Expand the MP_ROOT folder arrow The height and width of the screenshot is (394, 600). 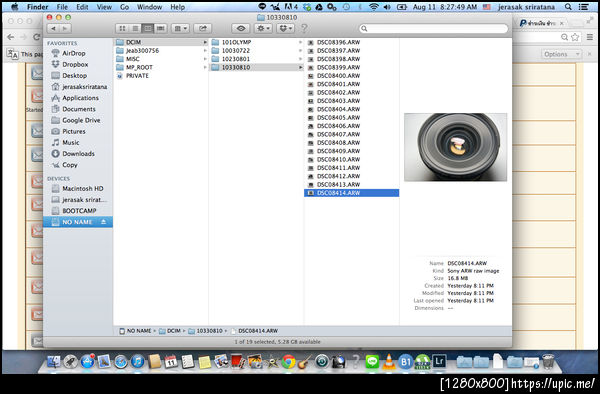(x=205, y=67)
